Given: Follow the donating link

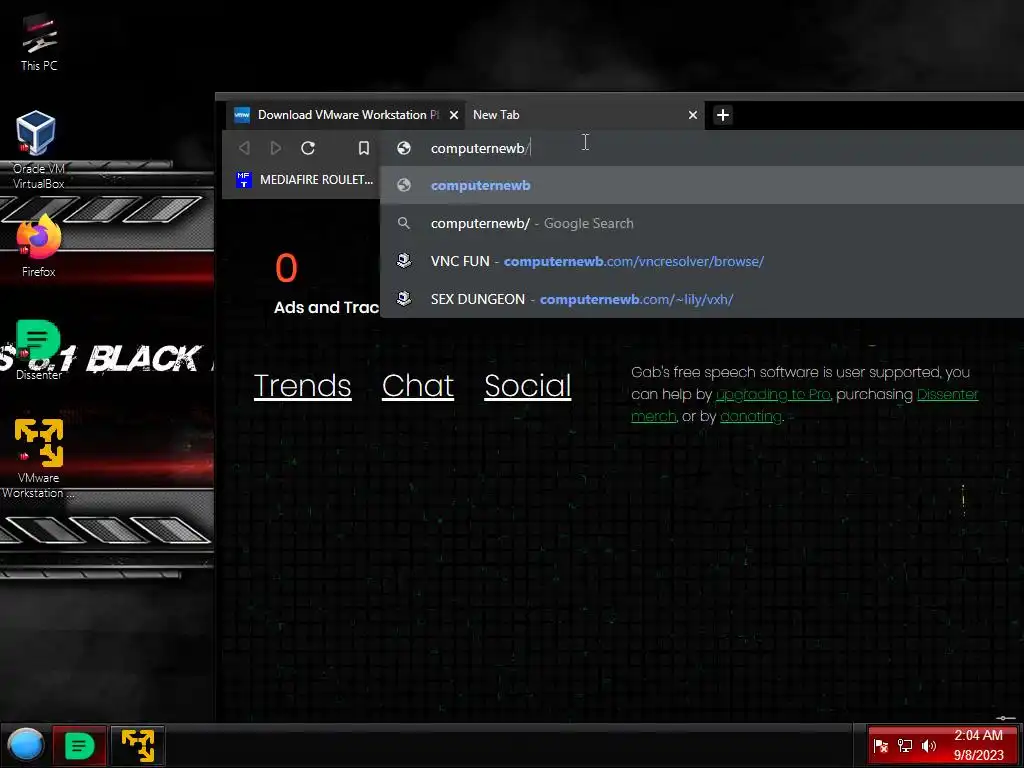Looking at the screenshot, I should coord(750,417).
